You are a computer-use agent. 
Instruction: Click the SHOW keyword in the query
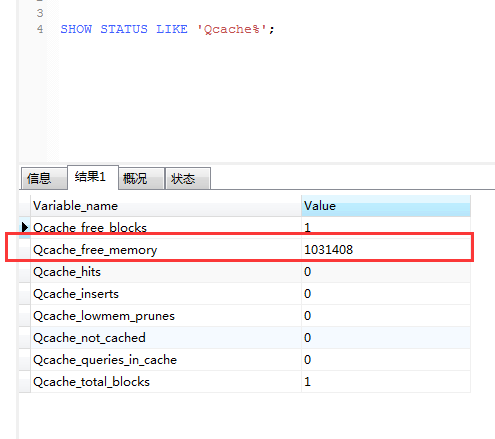tap(76, 29)
